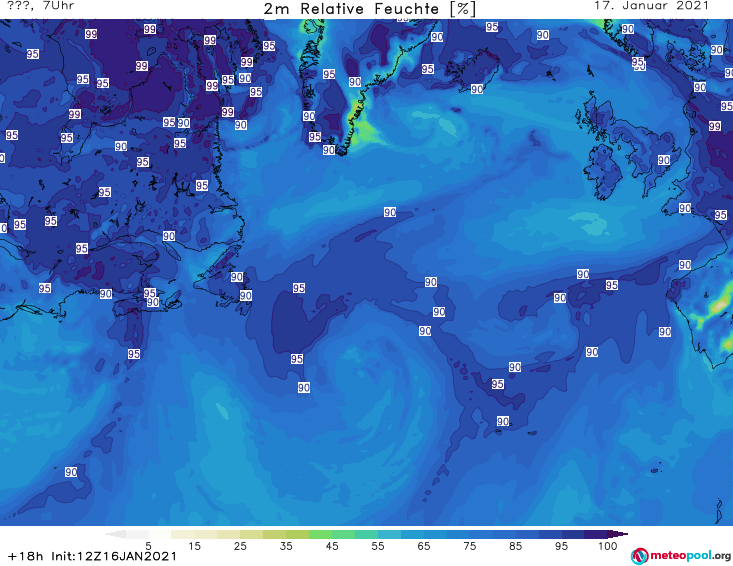This screenshot has width=733, height=566.
Task: Click legend value '85' on the color bar
Action: pyautogui.click(x=515, y=546)
